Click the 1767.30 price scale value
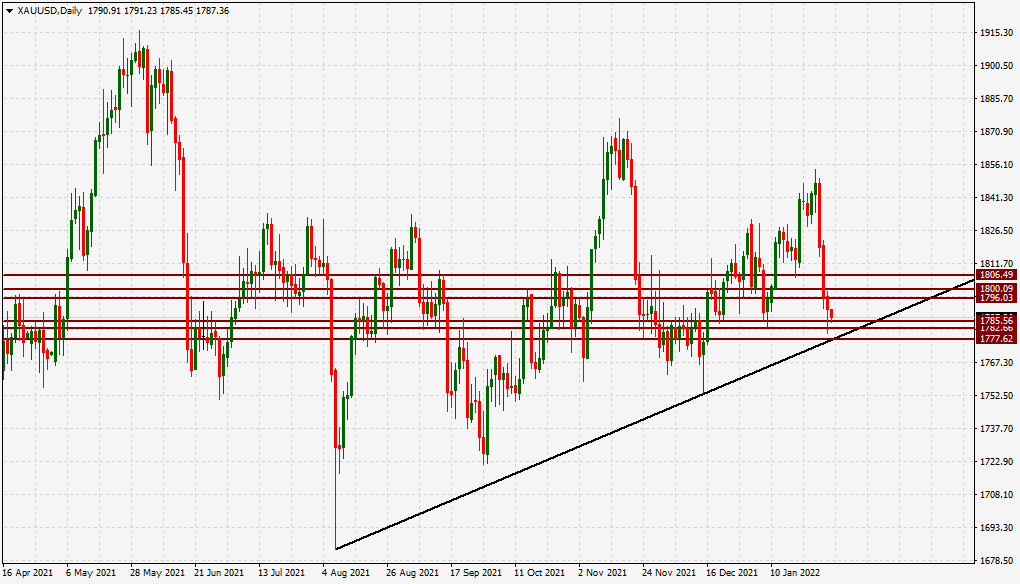Screen dimensions: 1020x584 pyautogui.click(x=996, y=363)
